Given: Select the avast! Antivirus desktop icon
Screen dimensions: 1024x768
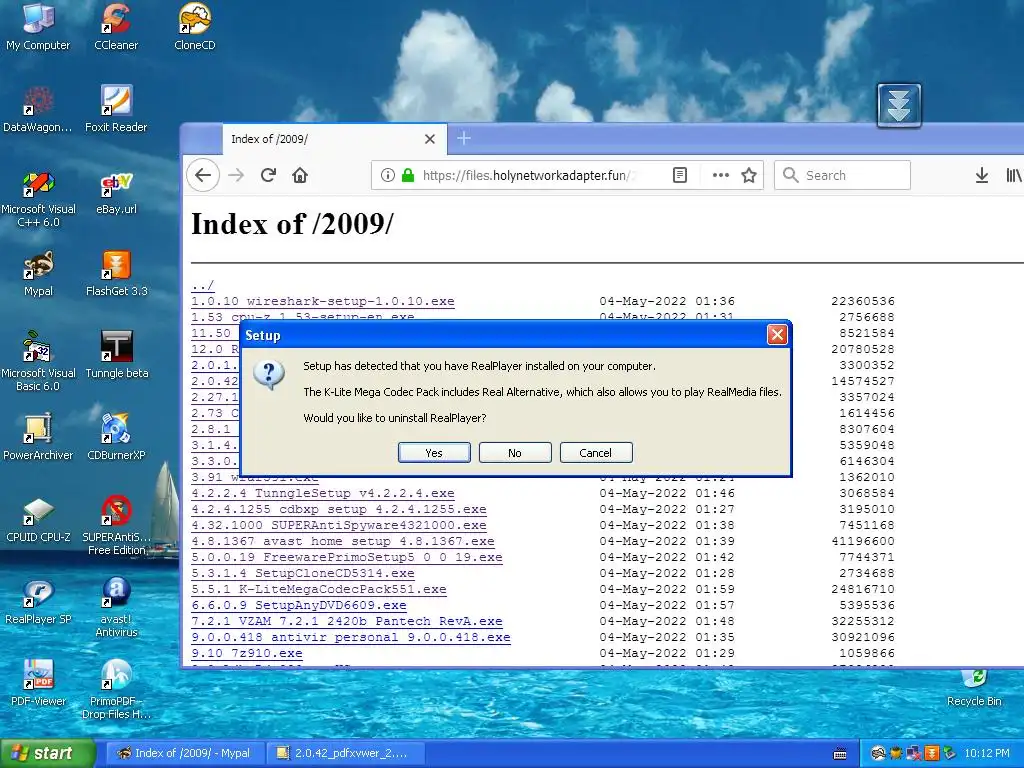Looking at the screenshot, I should coord(116,607).
